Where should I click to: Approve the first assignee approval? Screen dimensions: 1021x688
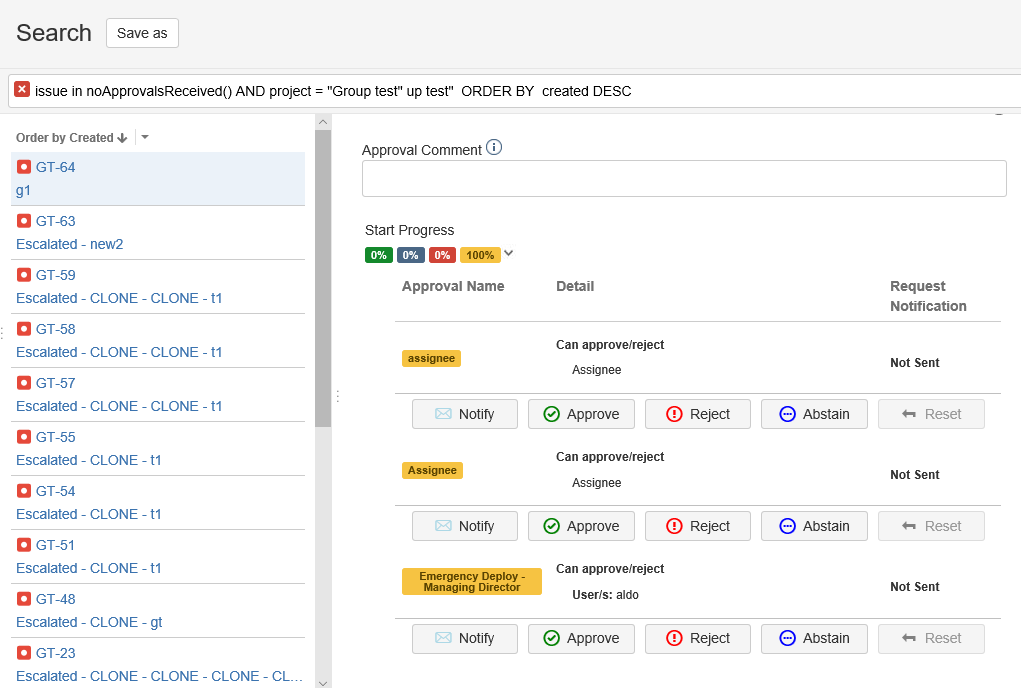pyautogui.click(x=581, y=414)
